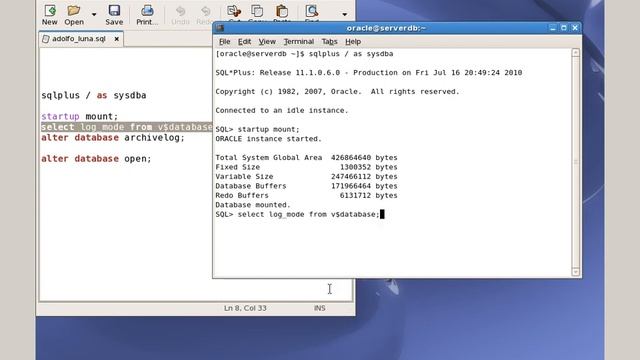Screen dimensions: 640x360
Task: Click the Find magnifier icon
Action: click(x=311, y=11)
